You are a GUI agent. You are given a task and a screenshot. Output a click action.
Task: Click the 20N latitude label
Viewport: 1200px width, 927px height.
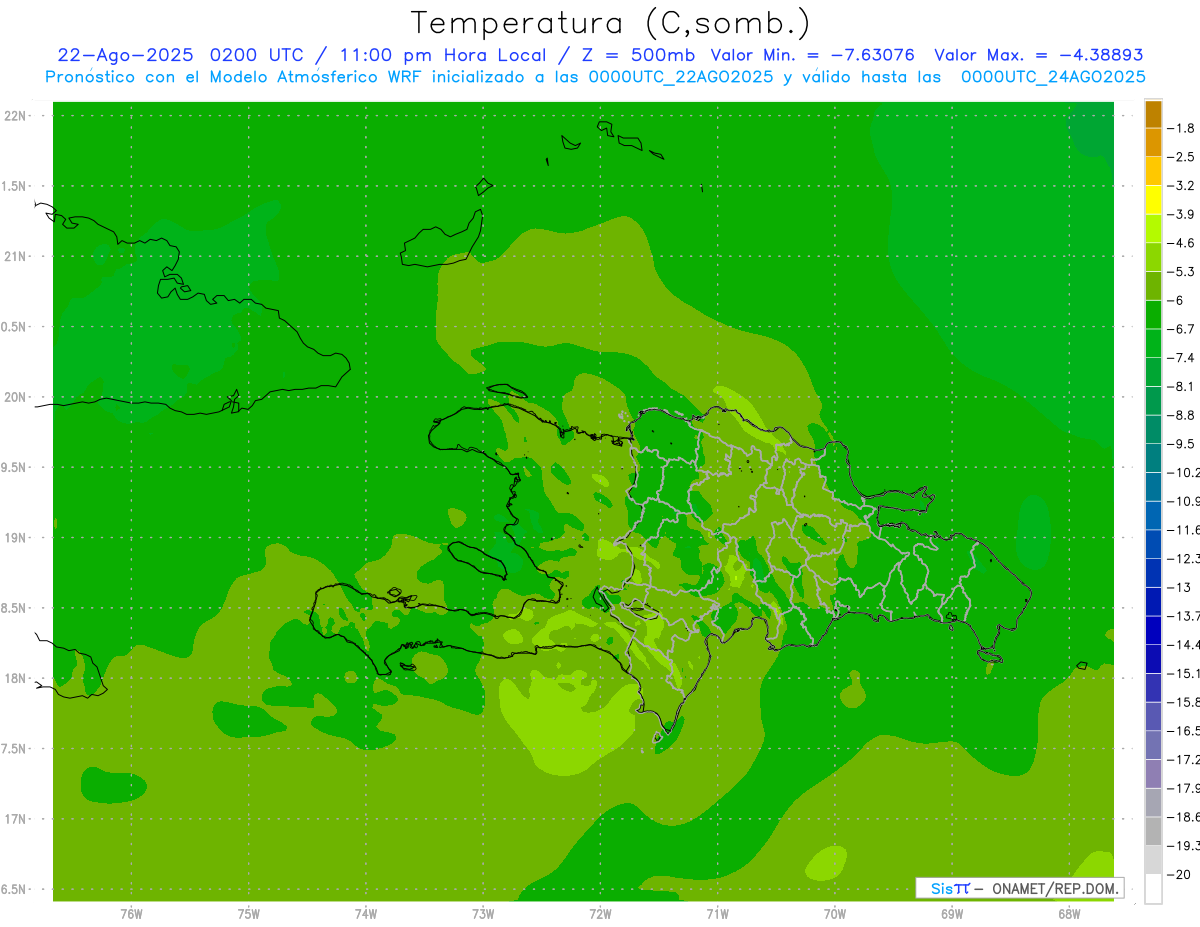15,397
